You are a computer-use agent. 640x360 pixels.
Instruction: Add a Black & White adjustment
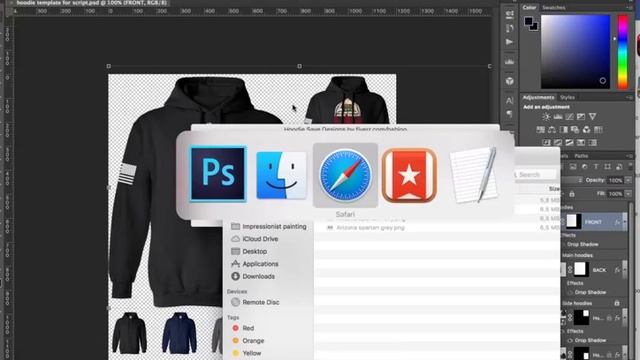coord(563,130)
